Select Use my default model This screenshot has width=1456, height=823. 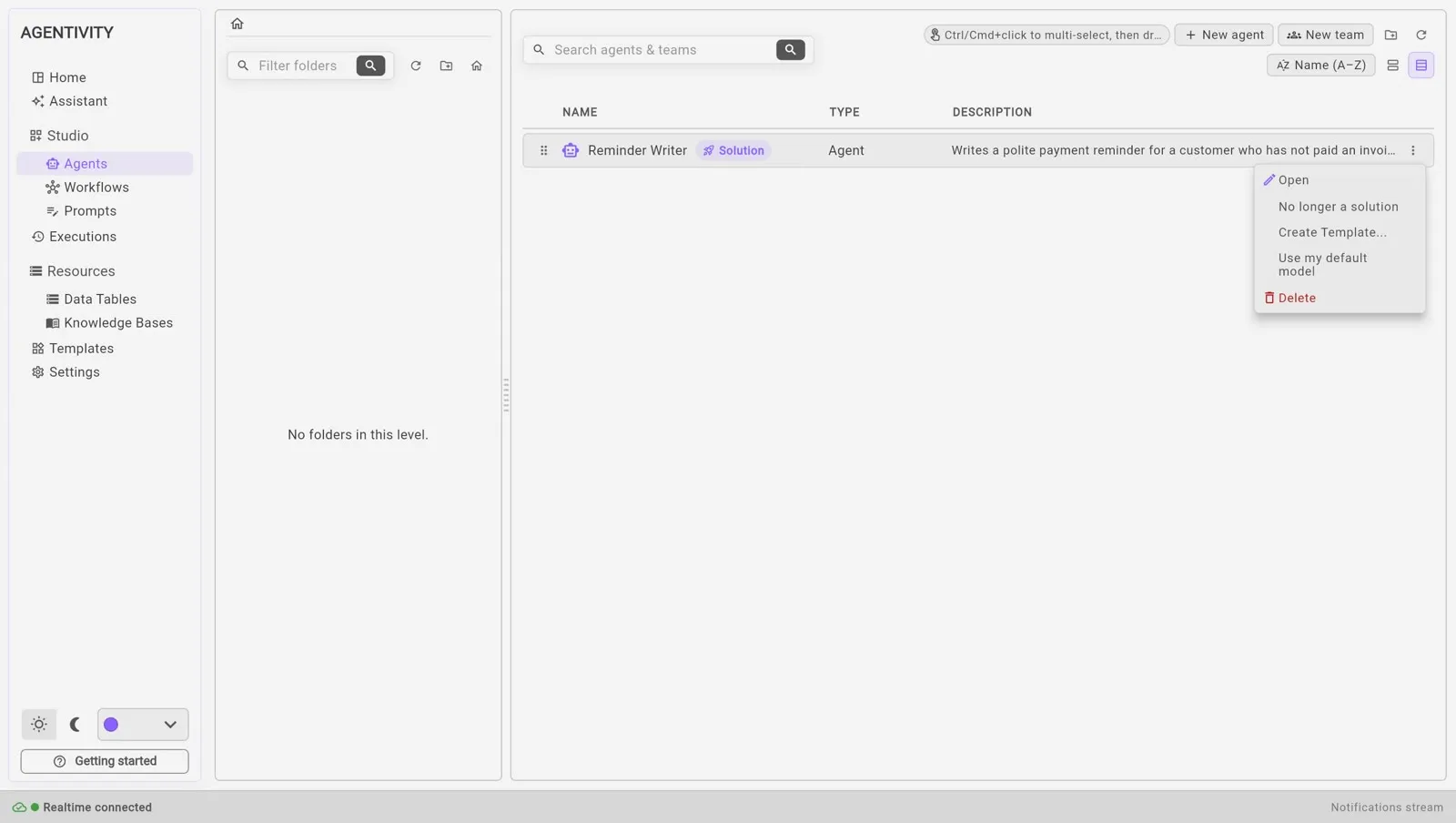1340,265
